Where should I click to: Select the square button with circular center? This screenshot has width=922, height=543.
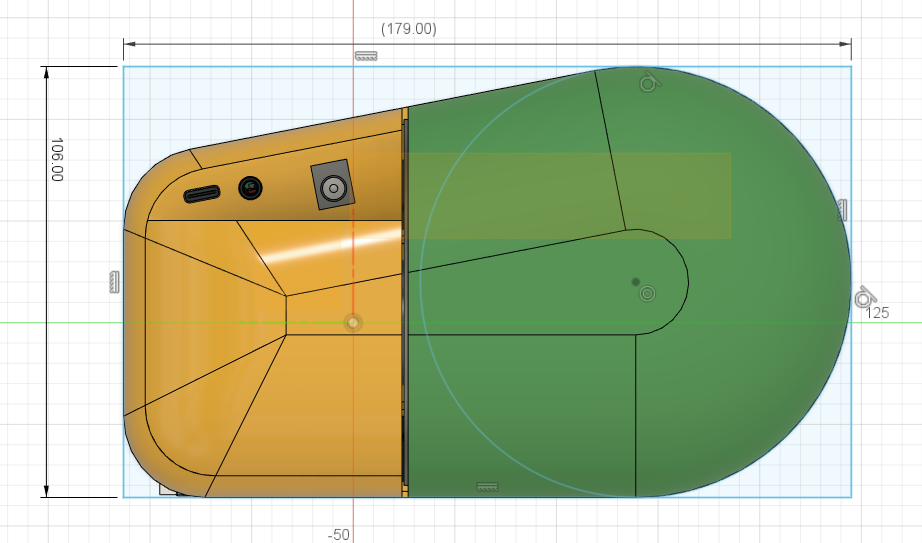coord(332,186)
